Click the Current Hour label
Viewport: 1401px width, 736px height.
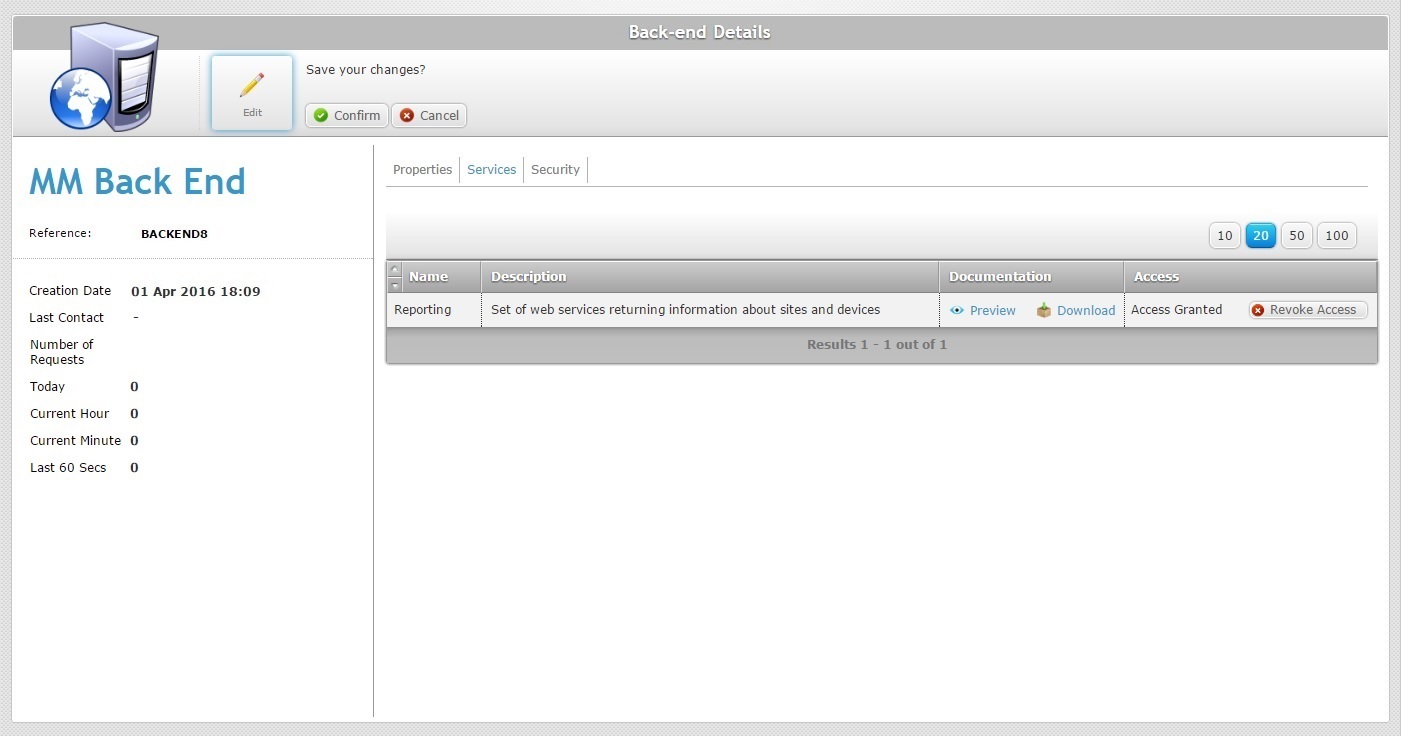[70, 414]
